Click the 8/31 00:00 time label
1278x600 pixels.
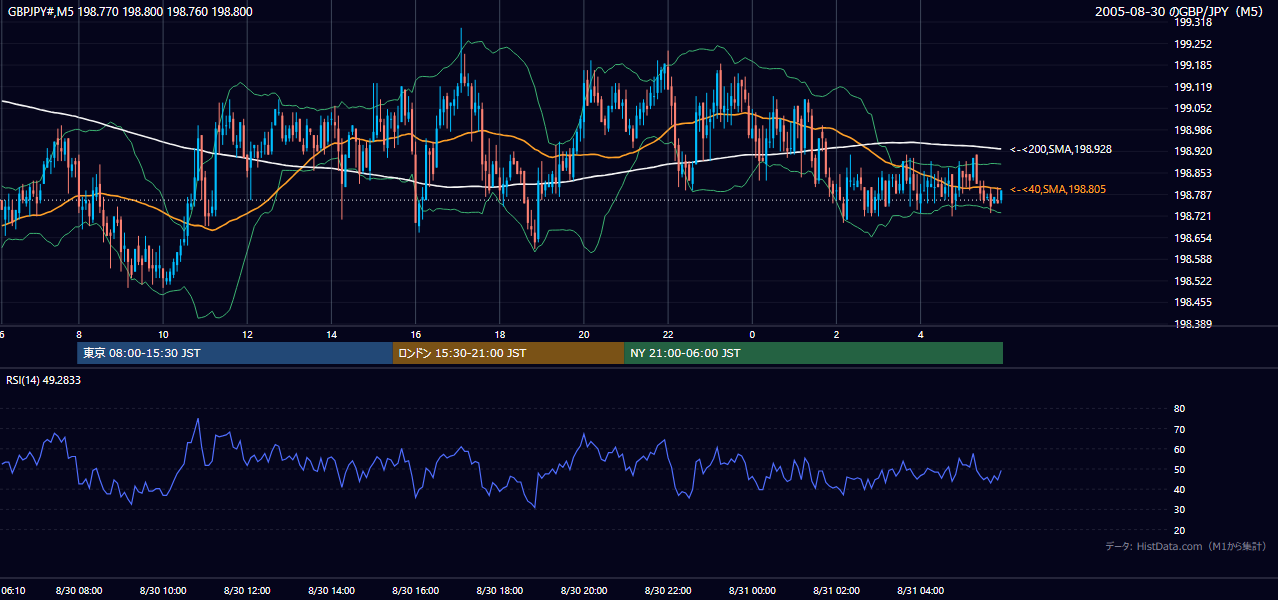[752, 591]
